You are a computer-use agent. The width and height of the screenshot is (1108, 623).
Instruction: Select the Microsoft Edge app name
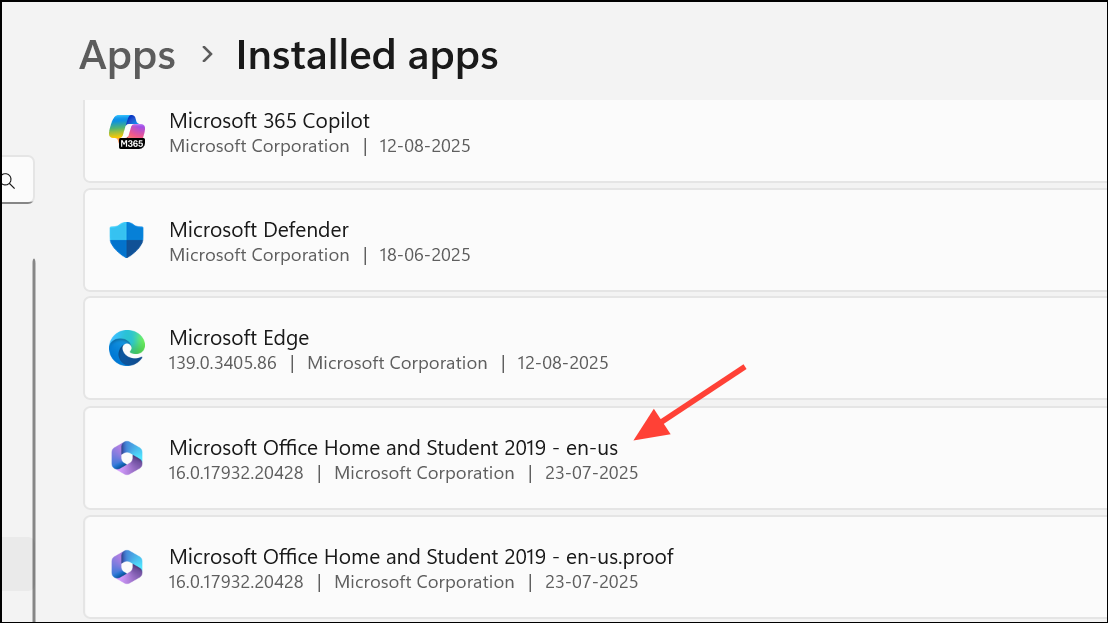coord(239,338)
